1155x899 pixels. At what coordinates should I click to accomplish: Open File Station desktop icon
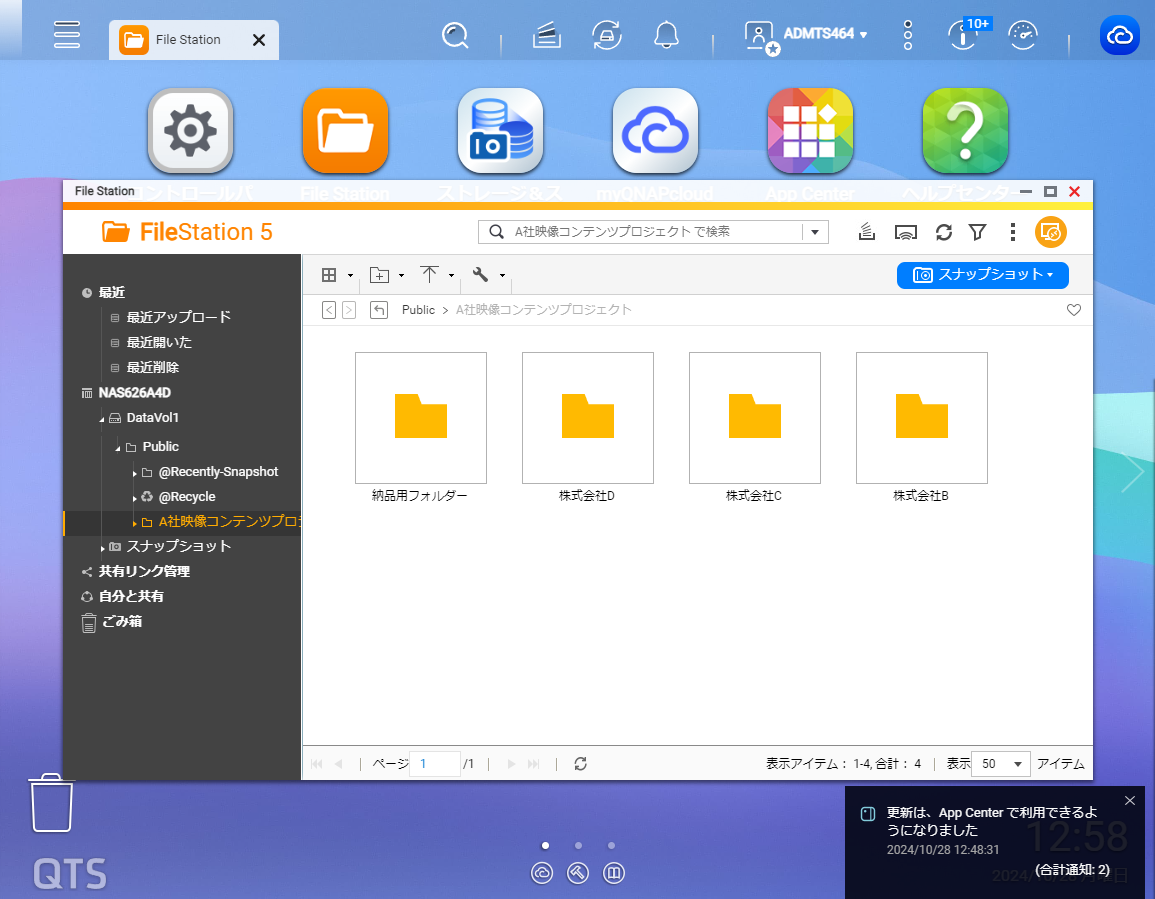click(x=345, y=131)
